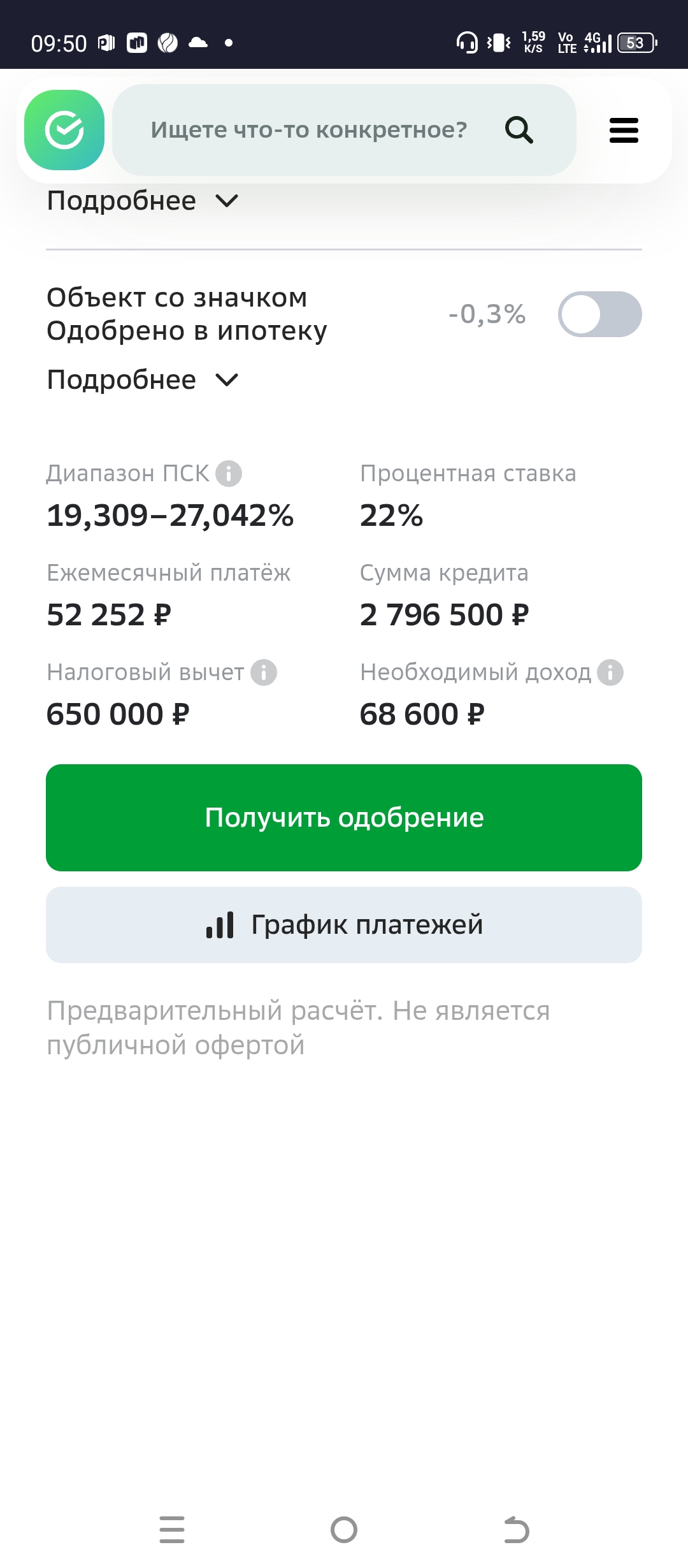This screenshot has height=1568, width=688.
Task: Tap chevron next to lower Подробнее
Action: (x=227, y=381)
